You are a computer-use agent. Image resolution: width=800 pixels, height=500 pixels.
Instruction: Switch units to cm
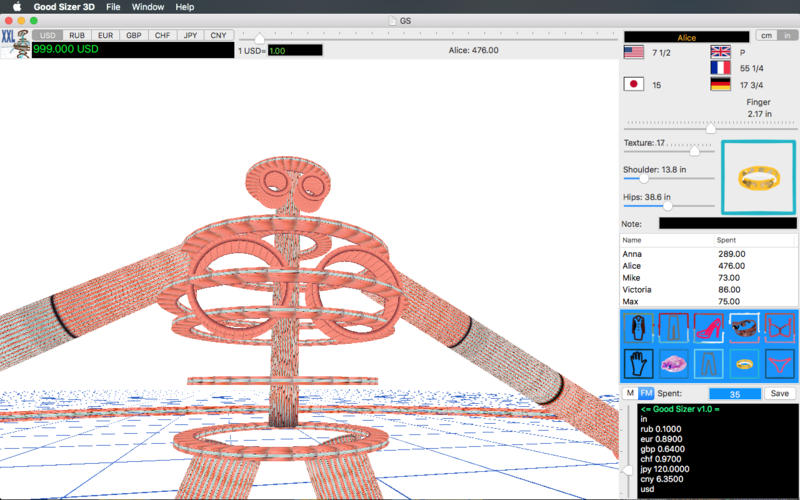(x=765, y=36)
